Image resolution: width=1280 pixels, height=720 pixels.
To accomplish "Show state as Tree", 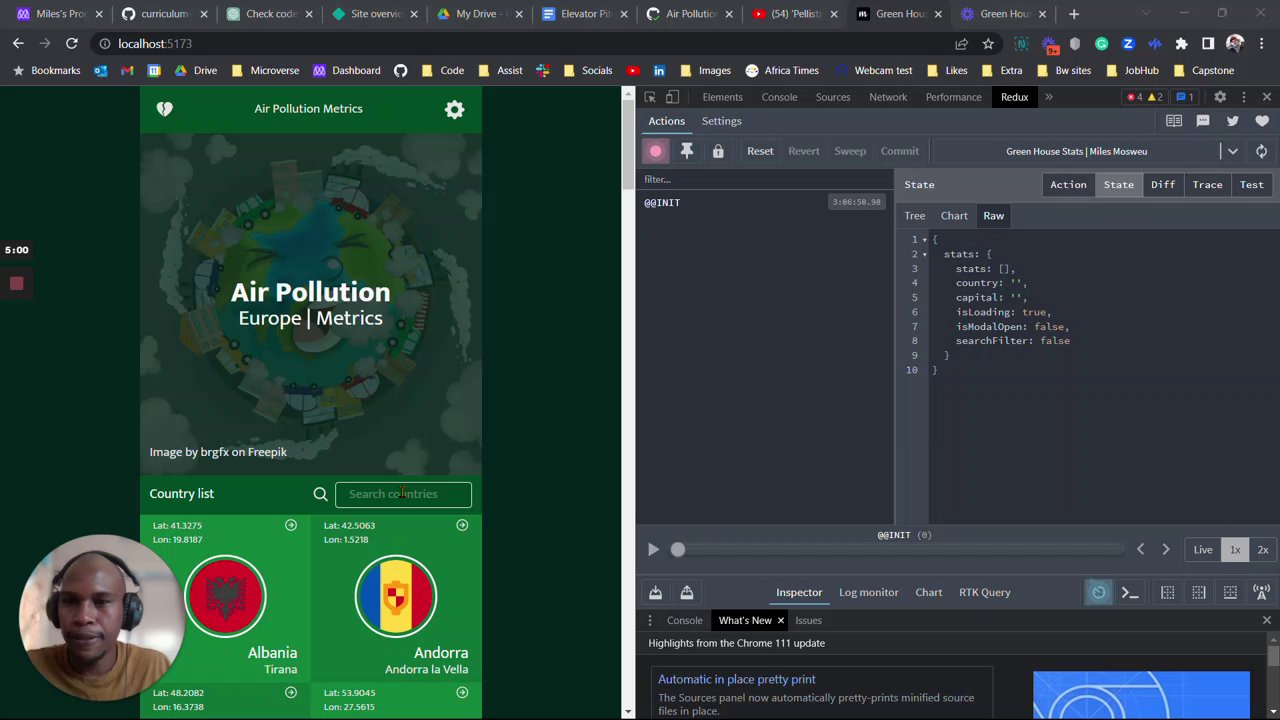I will coord(915,216).
